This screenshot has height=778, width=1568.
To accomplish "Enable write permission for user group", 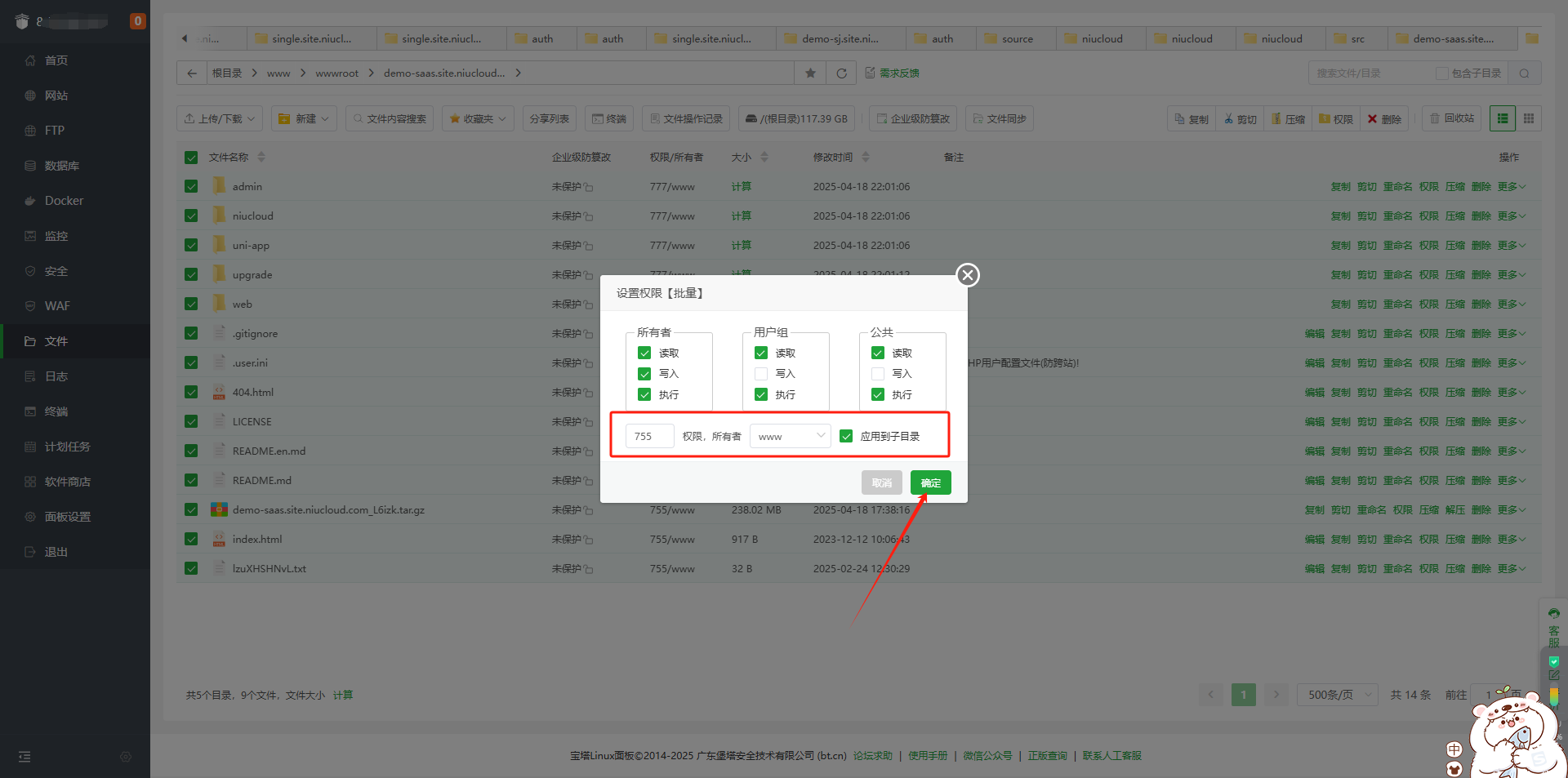I will point(761,374).
